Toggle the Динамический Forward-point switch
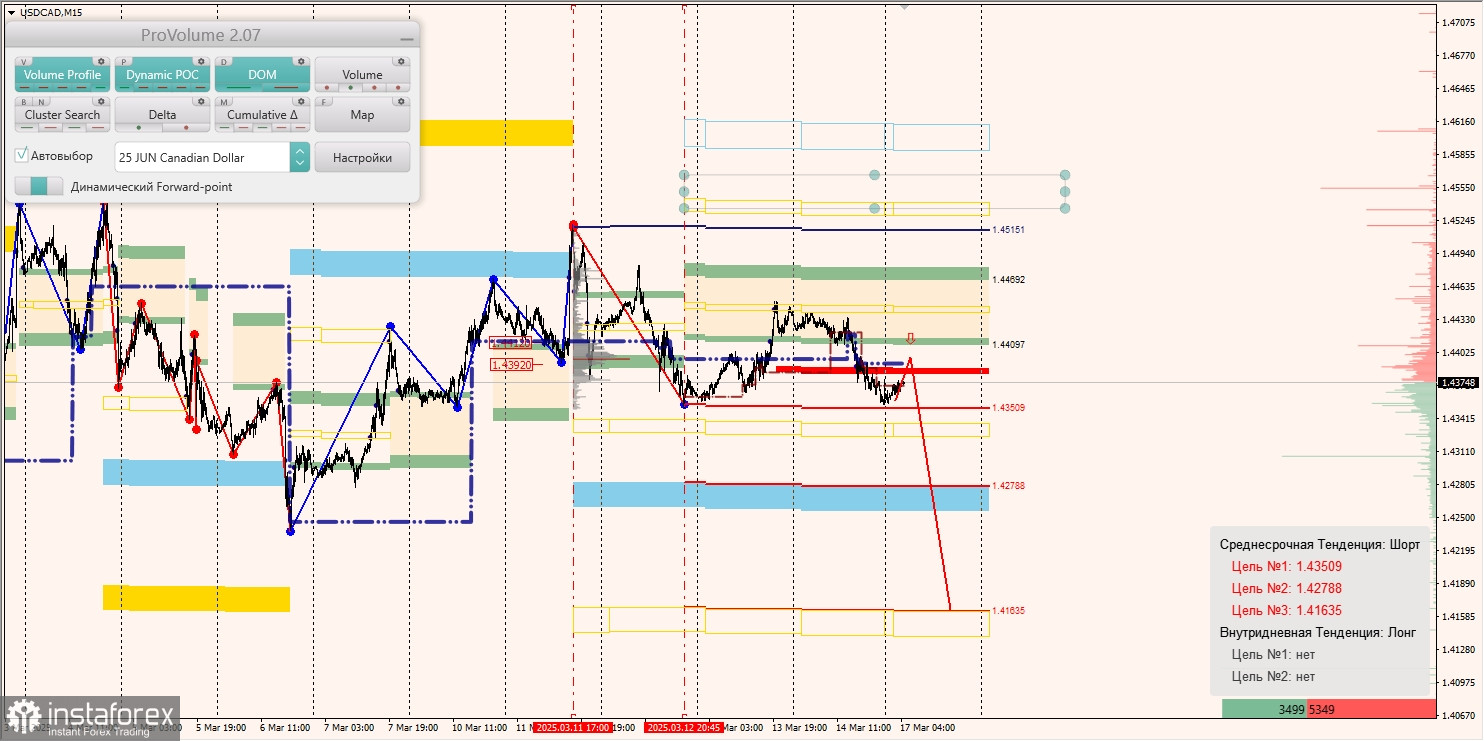Image resolution: width=1484 pixels, height=741 pixels. (x=38, y=186)
